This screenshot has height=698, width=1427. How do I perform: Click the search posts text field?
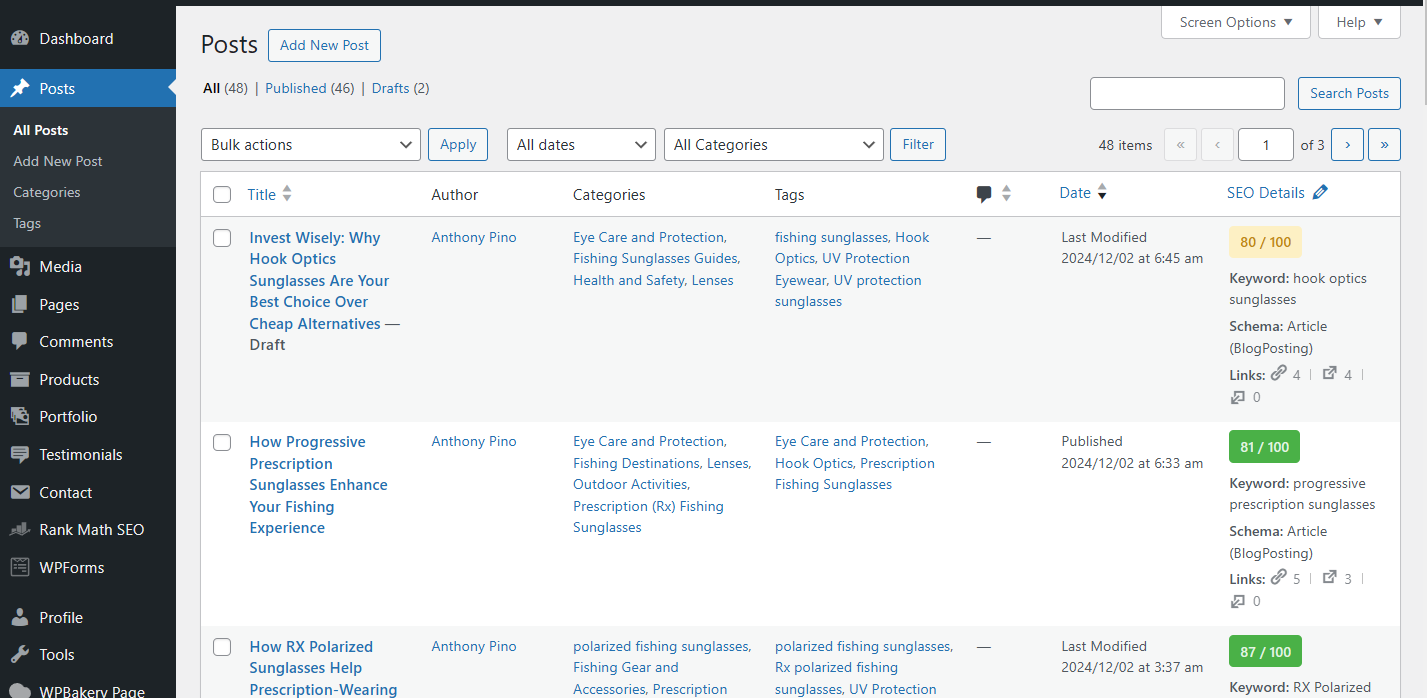pos(1187,93)
